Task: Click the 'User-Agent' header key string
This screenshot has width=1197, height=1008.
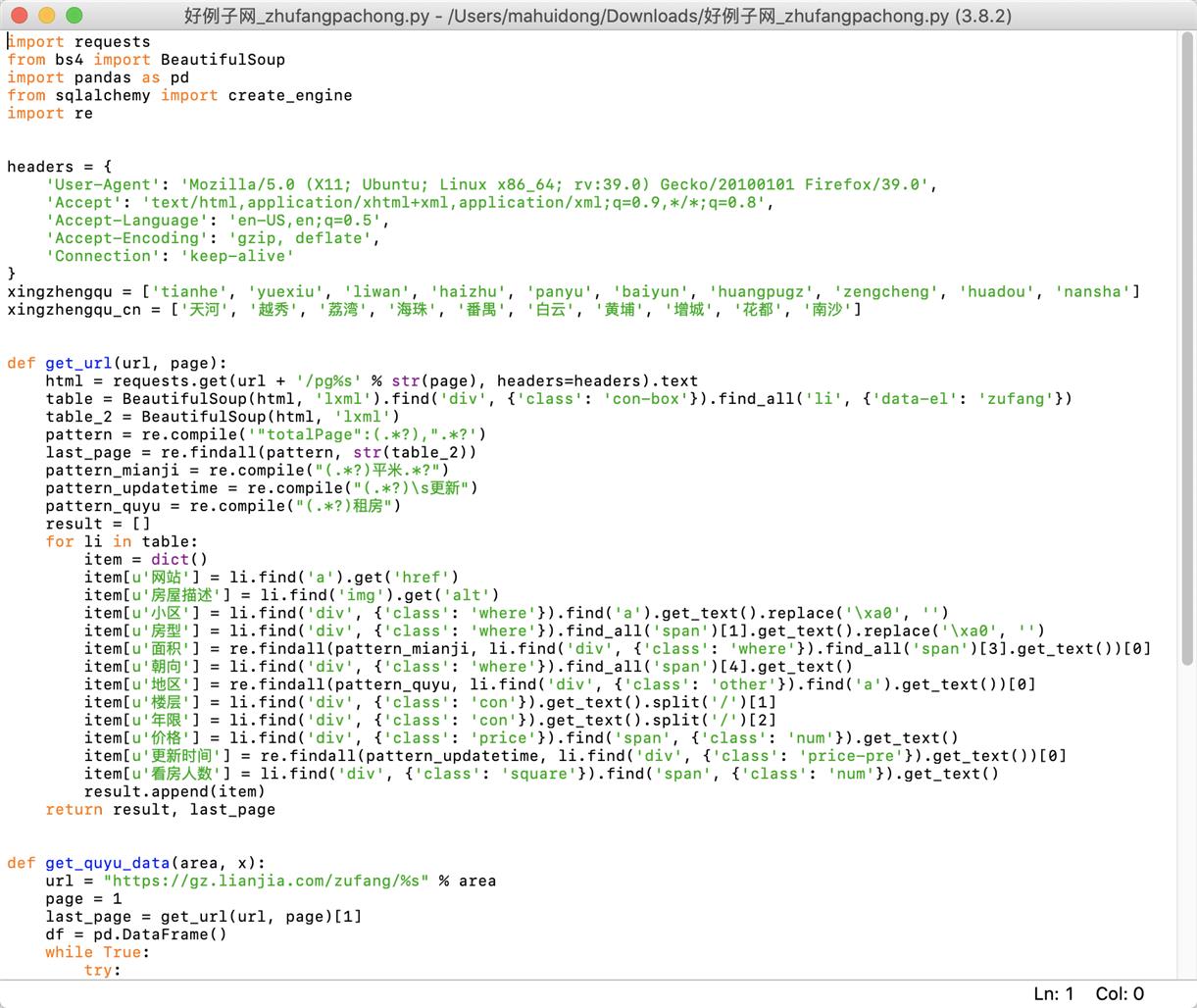Action: (88, 184)
